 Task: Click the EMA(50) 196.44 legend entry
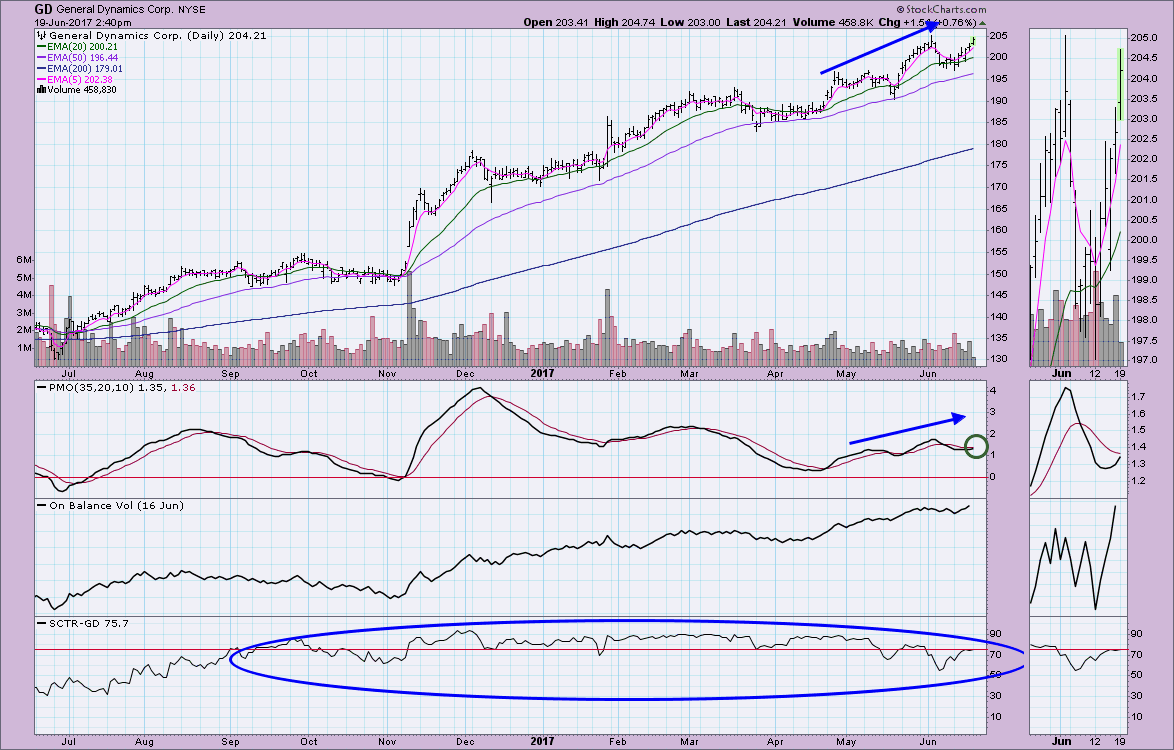[77, 58]
